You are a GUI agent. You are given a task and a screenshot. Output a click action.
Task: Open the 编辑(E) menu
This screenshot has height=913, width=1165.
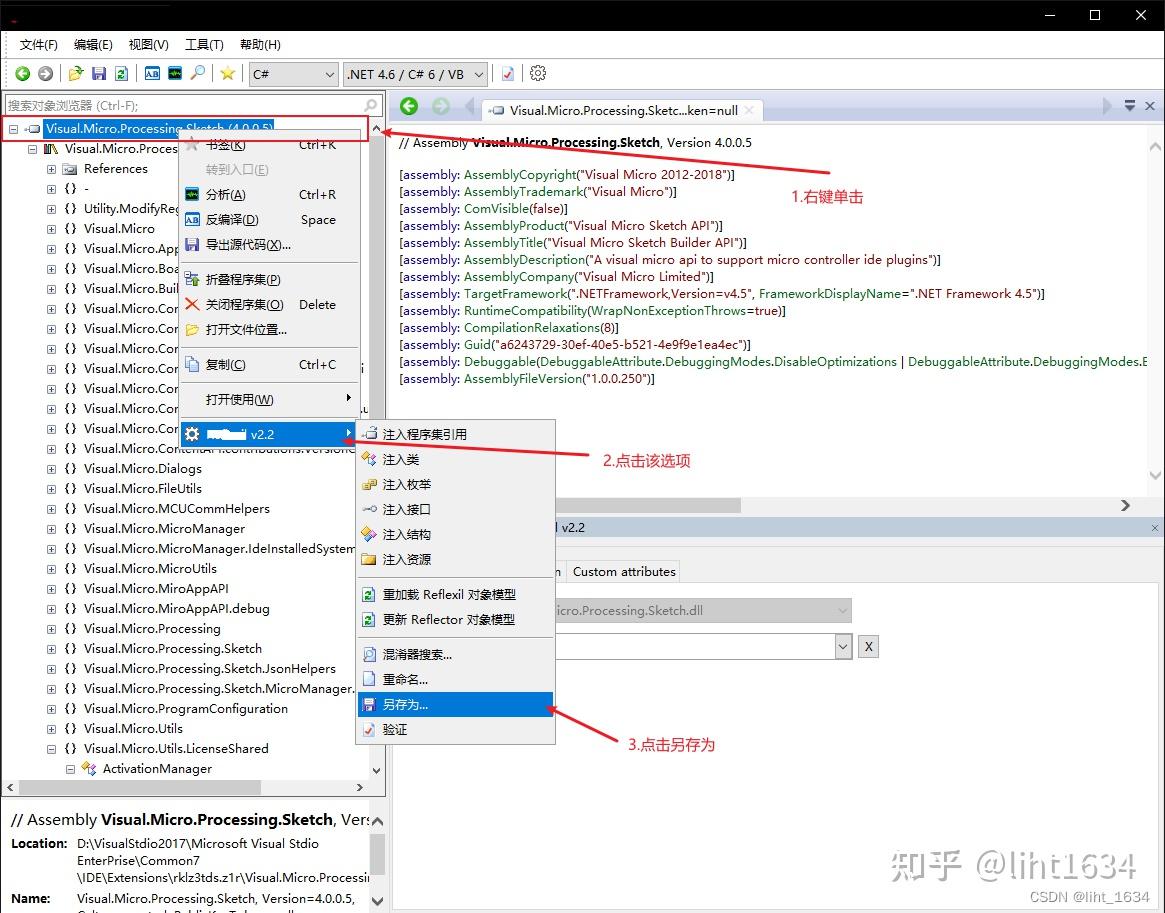93,45
